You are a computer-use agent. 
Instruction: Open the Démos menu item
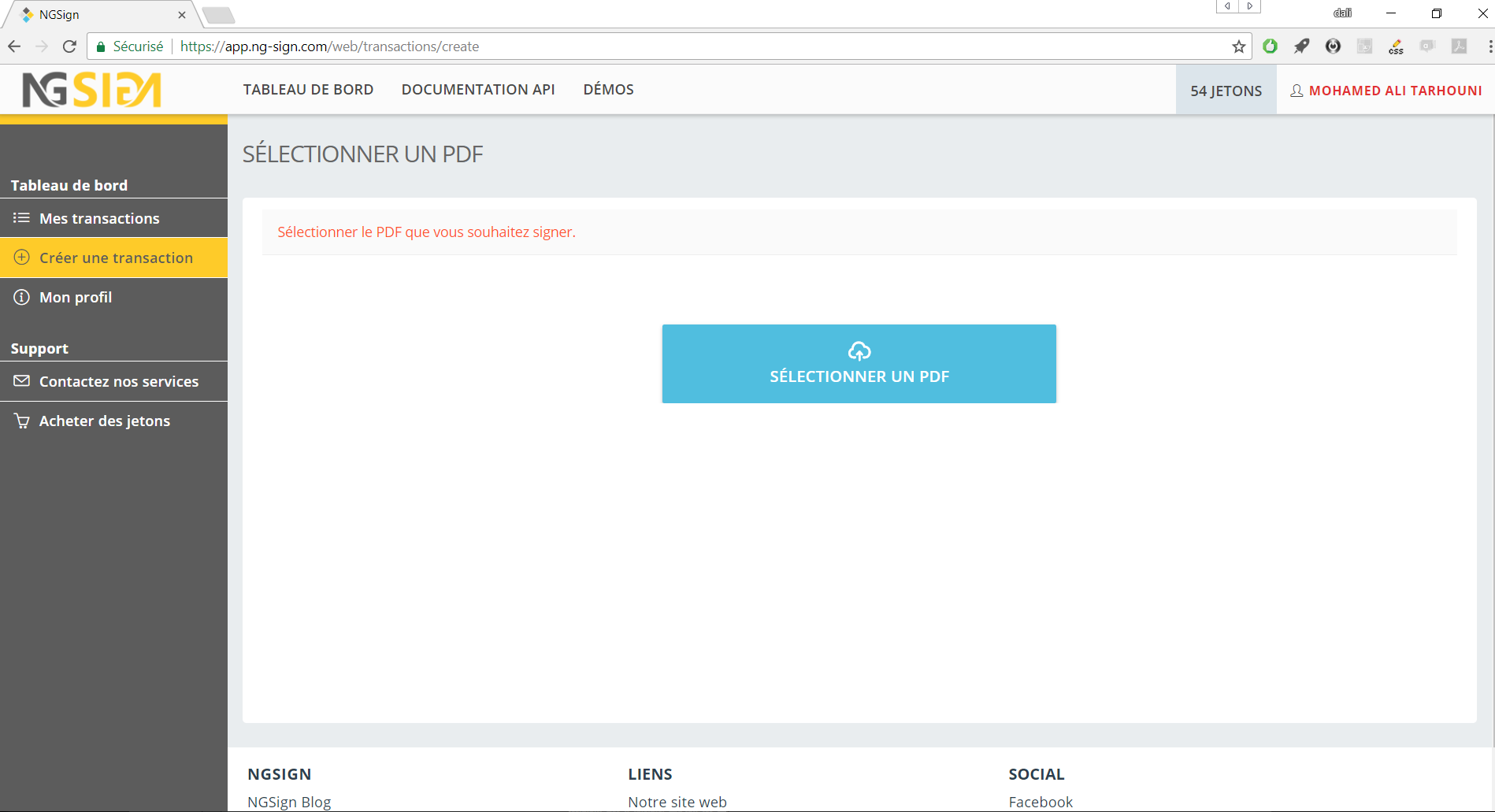608,90
